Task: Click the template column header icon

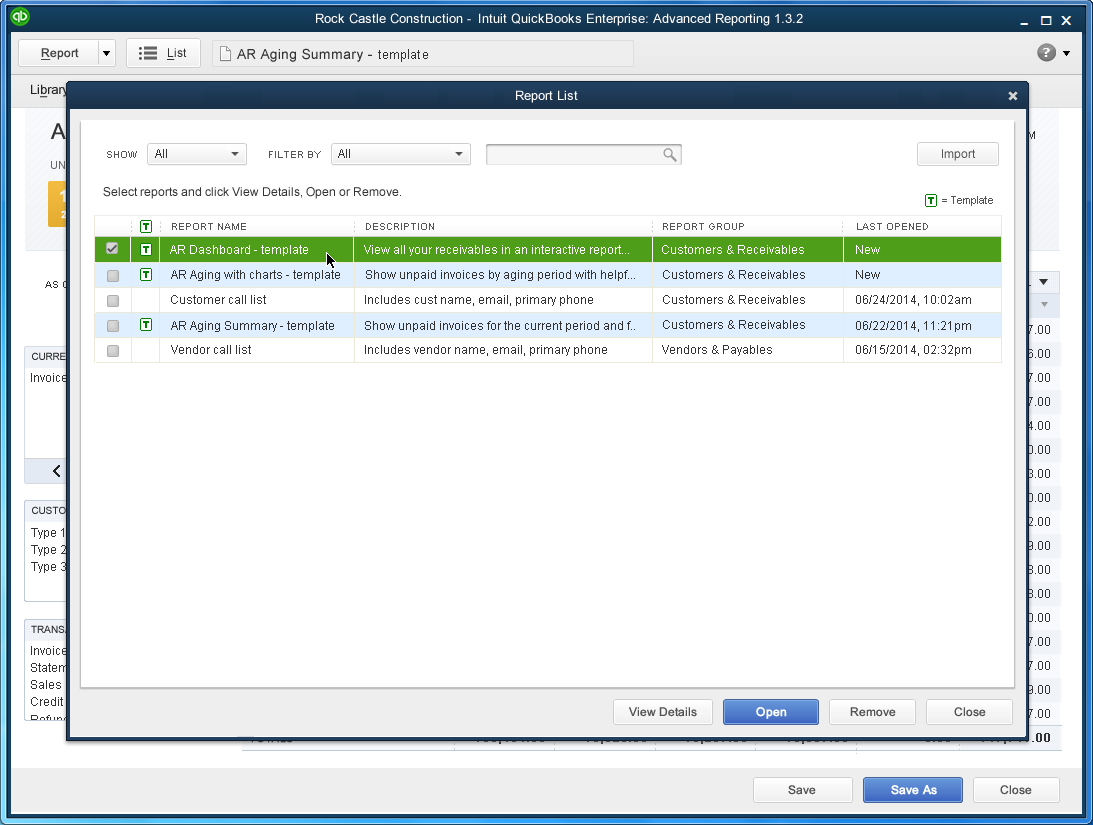Action: (146, 226)
